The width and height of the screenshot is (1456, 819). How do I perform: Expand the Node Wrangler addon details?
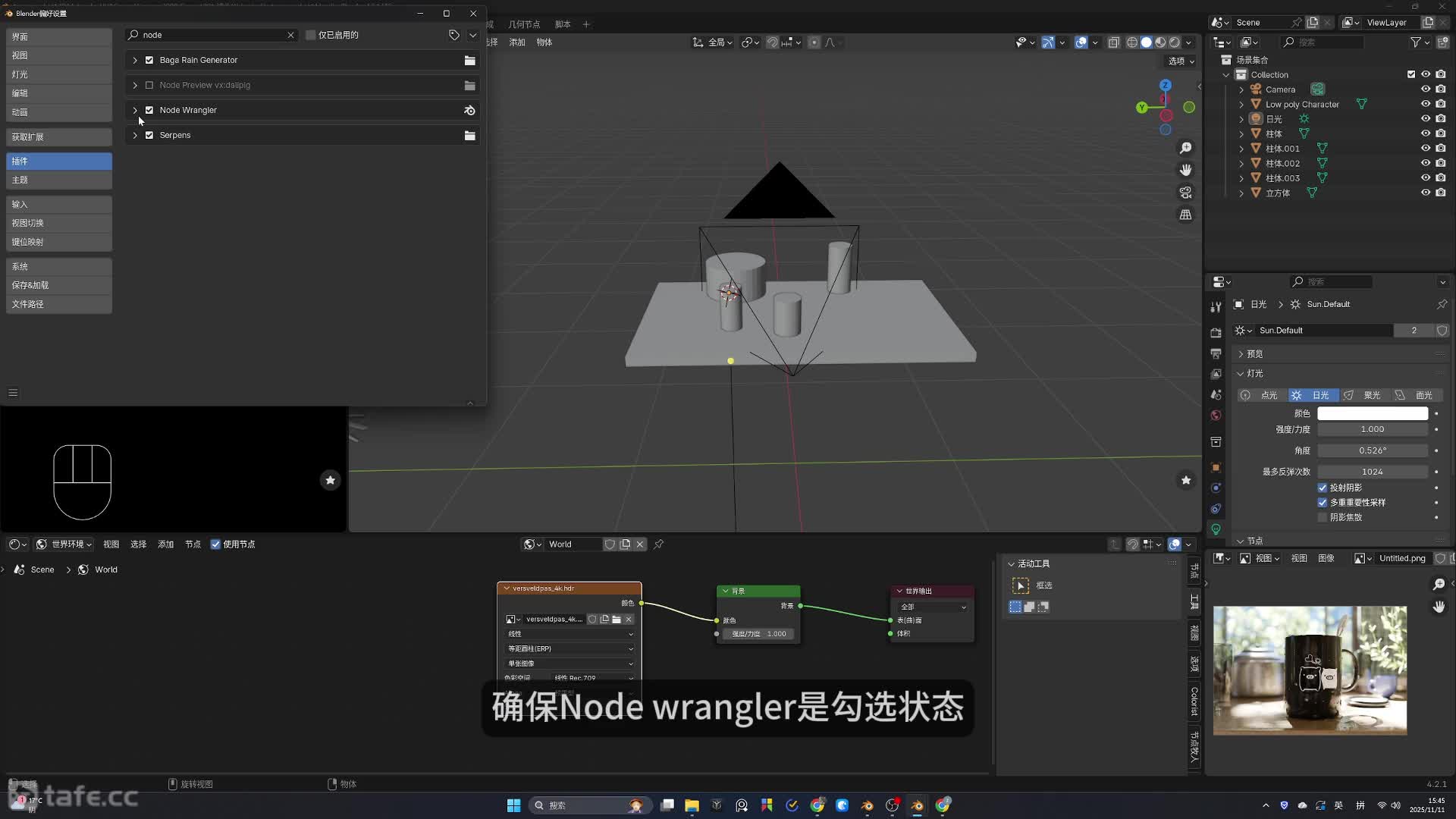135,110
